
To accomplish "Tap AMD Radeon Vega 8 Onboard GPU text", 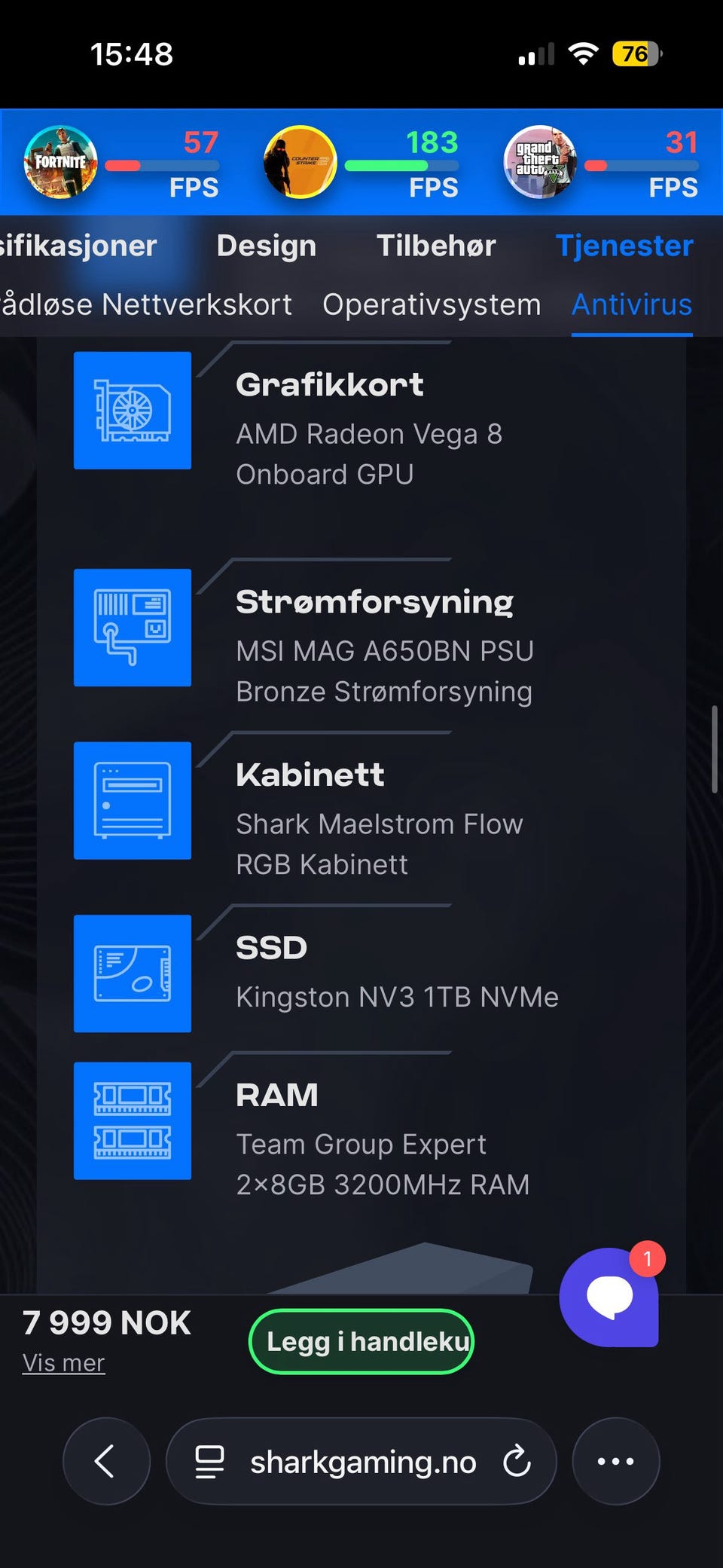I will (x=369, y=454).
